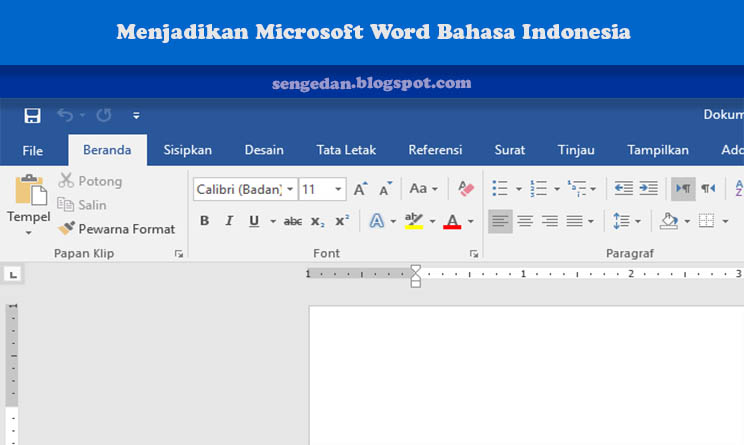Open the Desain tab

264,150
